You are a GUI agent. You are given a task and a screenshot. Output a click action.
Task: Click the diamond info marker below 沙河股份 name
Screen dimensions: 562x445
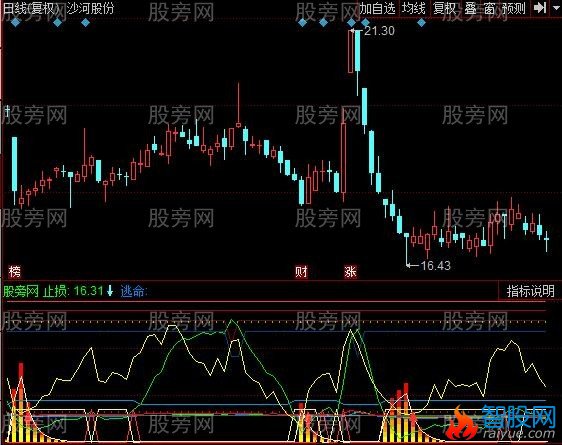(x=85, y=23)
